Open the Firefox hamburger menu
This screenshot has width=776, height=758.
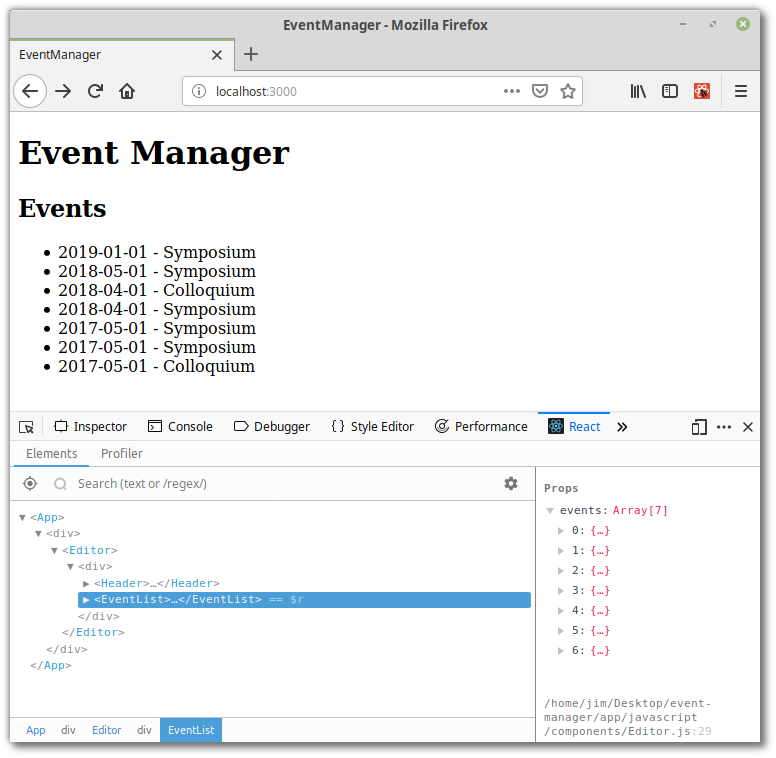(x=740, y=91)
